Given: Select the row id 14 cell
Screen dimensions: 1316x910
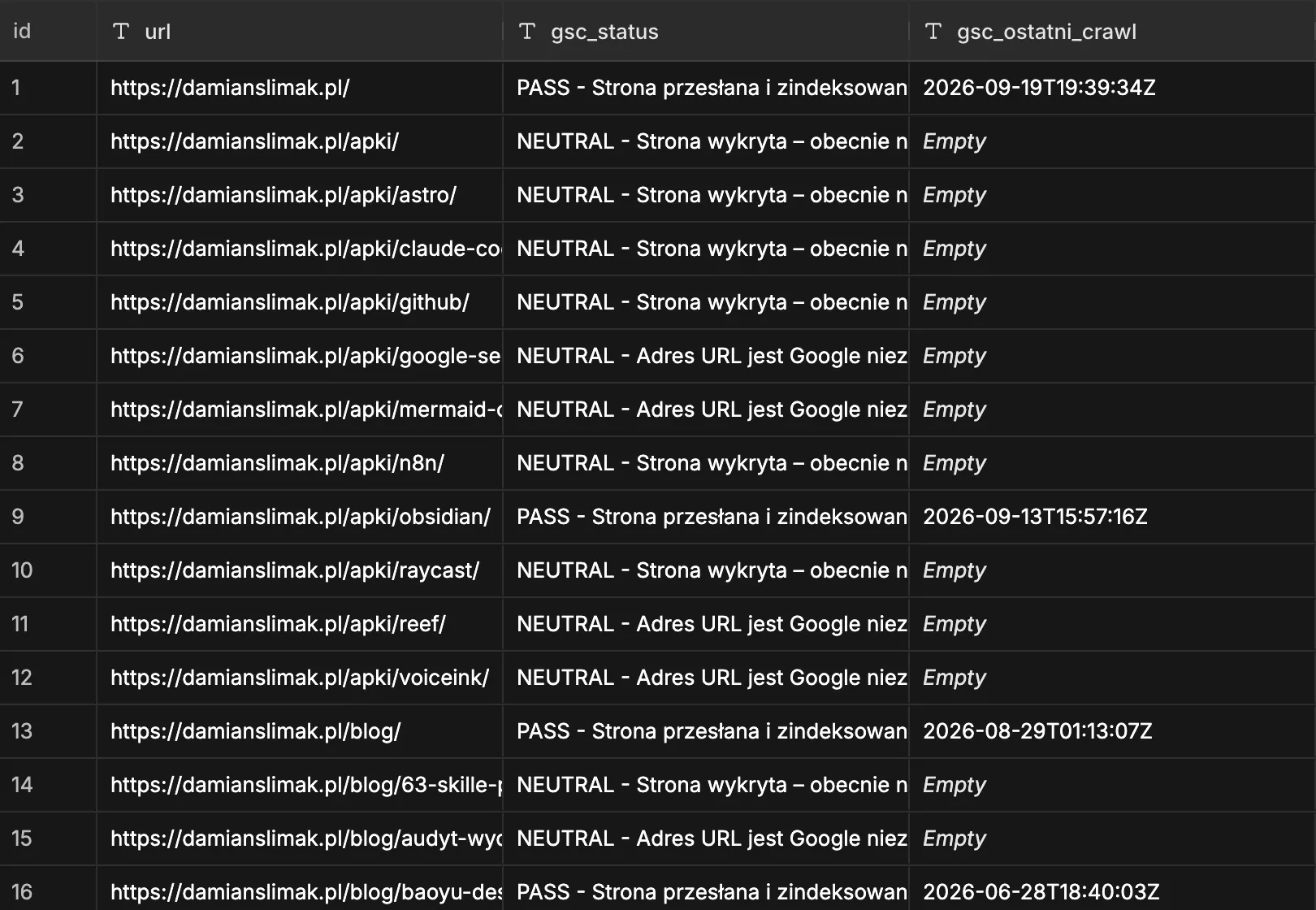Looking at the screenshot, I should click(48, 785).
